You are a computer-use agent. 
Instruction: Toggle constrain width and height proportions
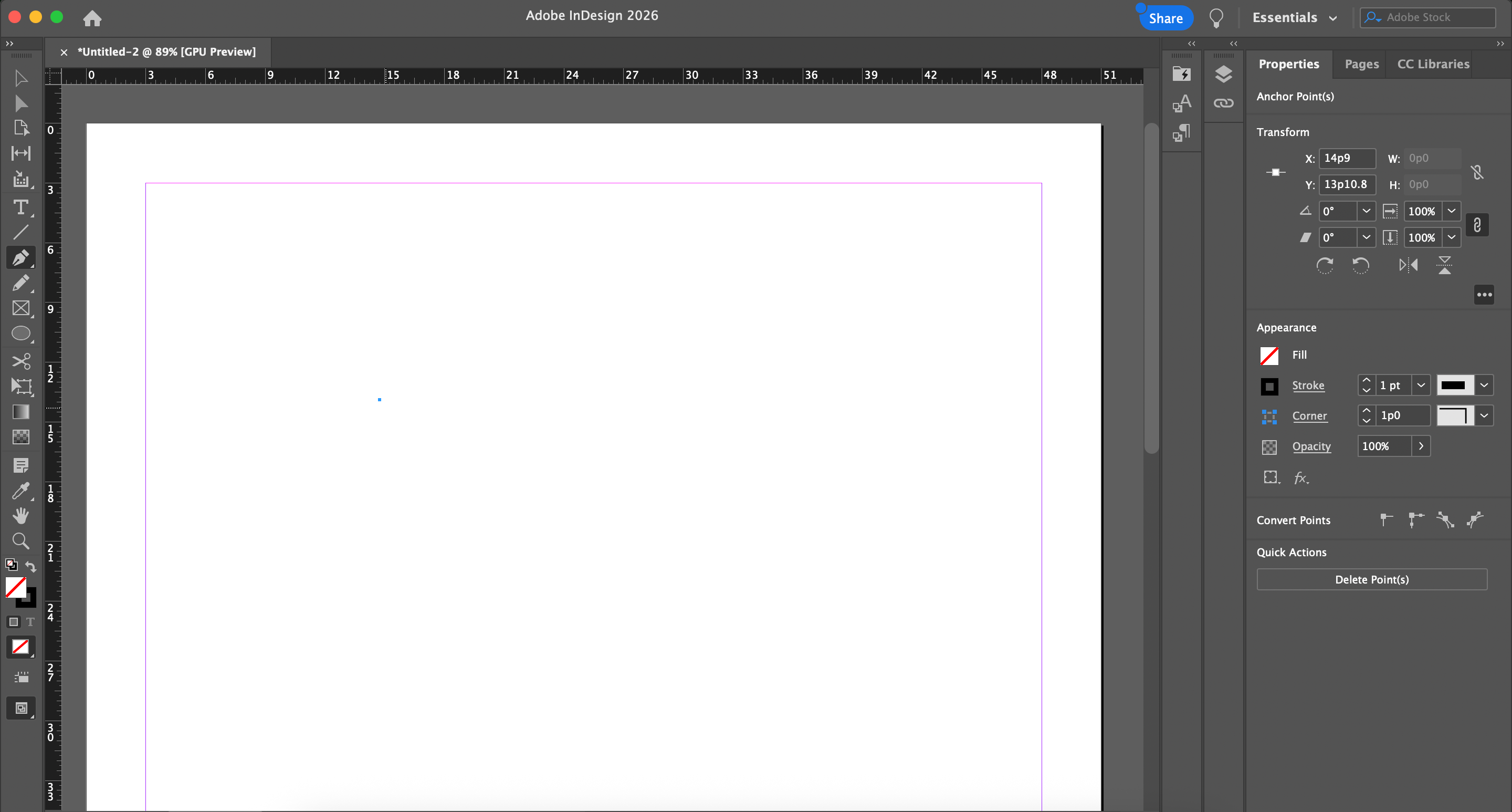1477,172
